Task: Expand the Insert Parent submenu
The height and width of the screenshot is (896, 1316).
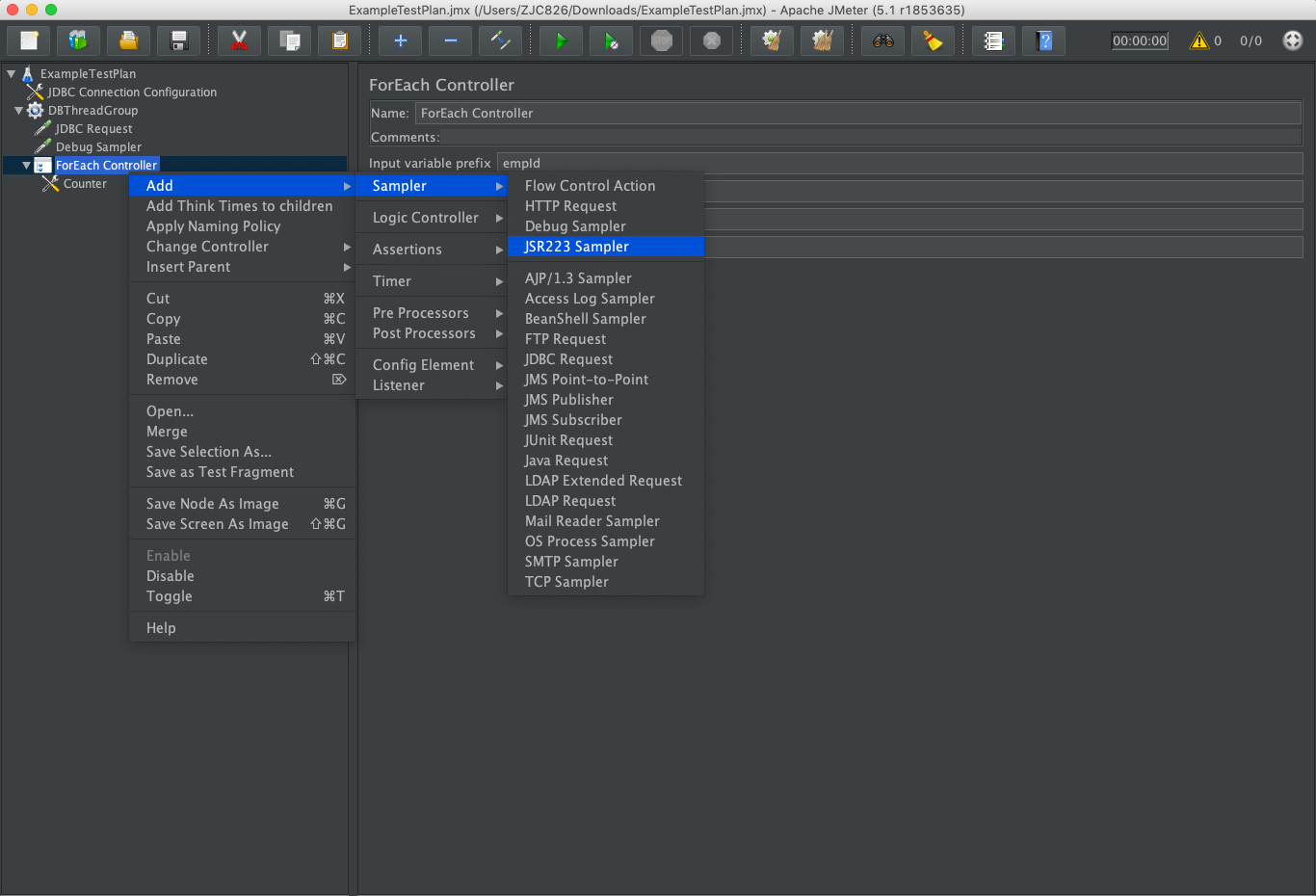Action: (x=242, y=267)
